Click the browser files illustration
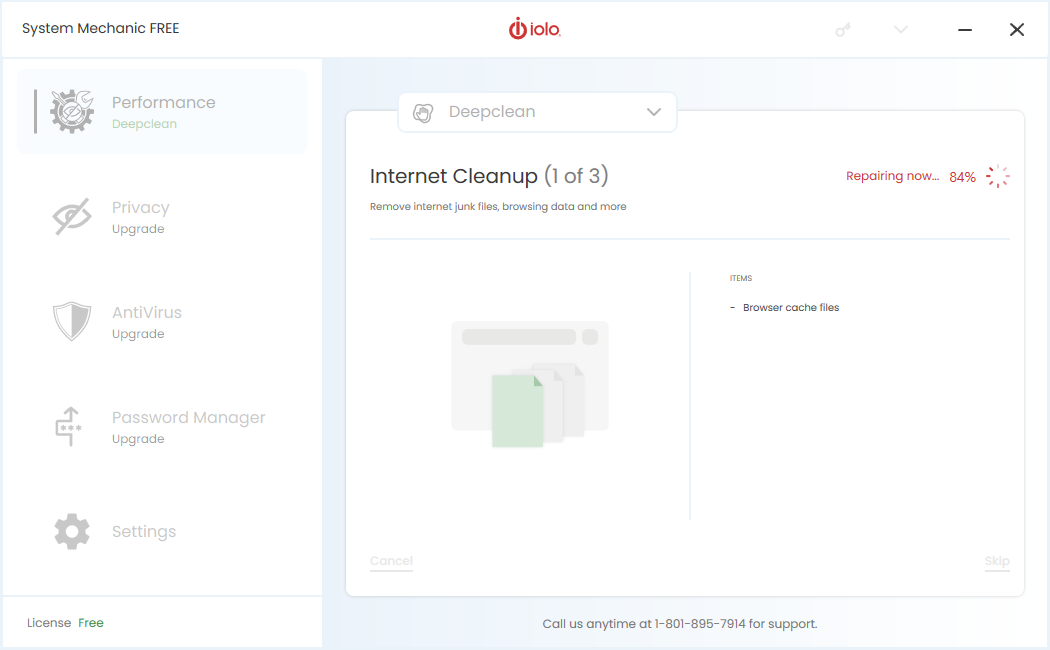Screen dimensions: 1050x650 tap(530, 384)
